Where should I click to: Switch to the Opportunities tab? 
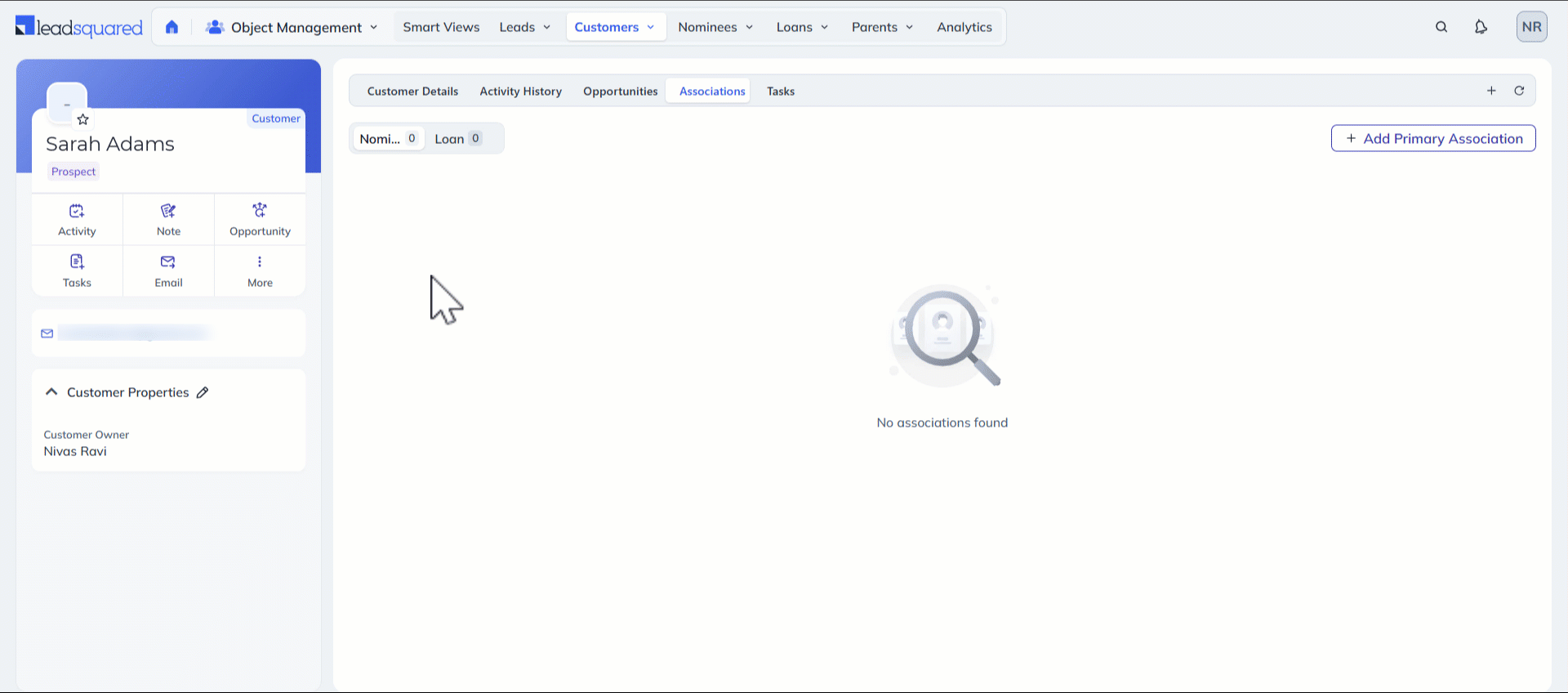620,92
